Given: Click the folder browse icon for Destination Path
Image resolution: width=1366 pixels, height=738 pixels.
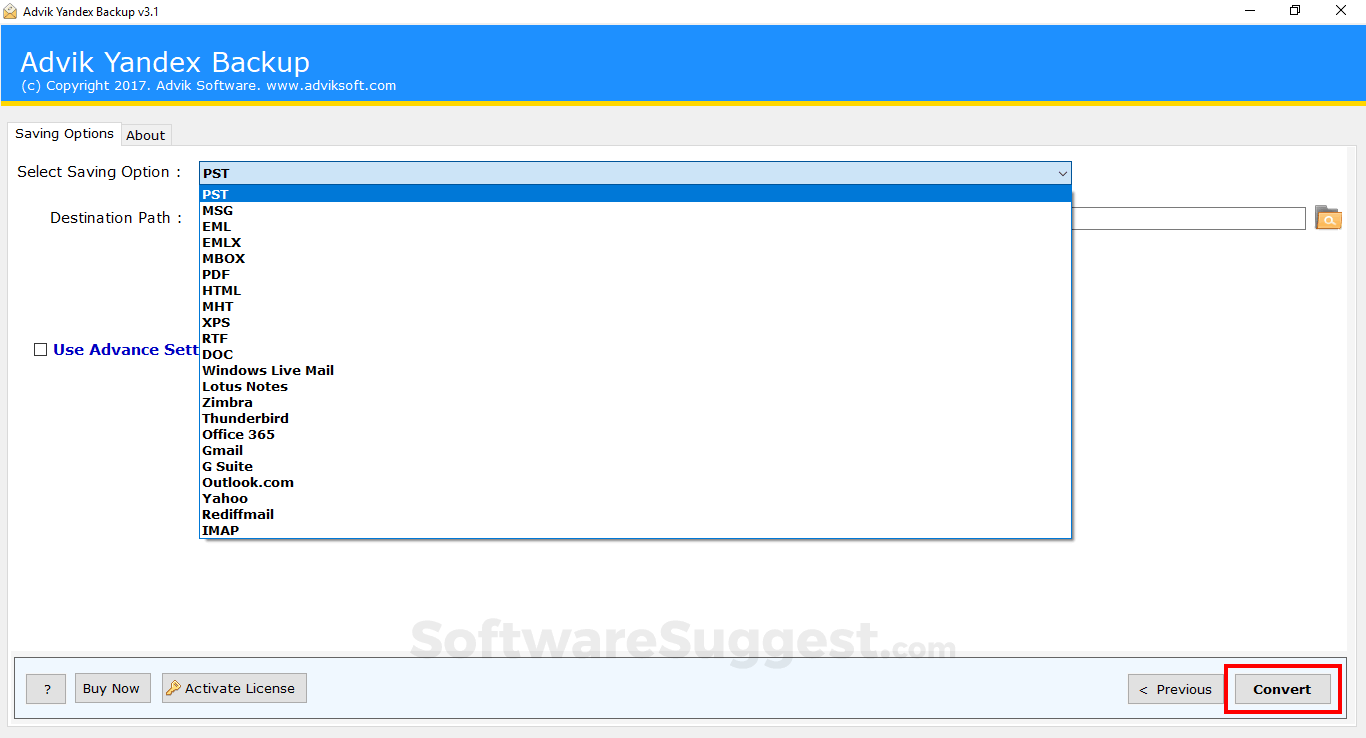Looking at the screenshot, I should pos(1328,218).
